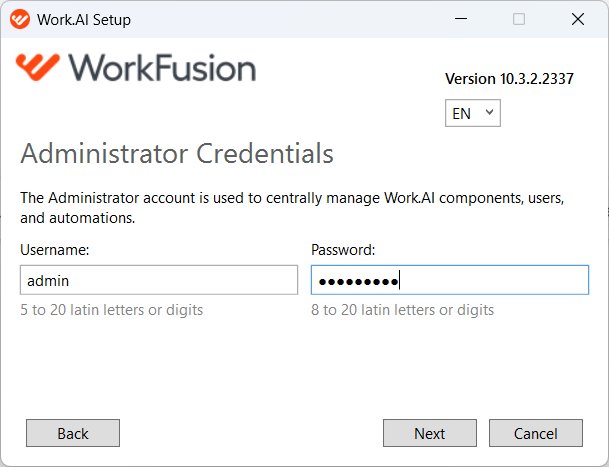Screen dimensions: 609x467
Task: Click the Administrator Credentials heading
Action: (x=177, y=153)
